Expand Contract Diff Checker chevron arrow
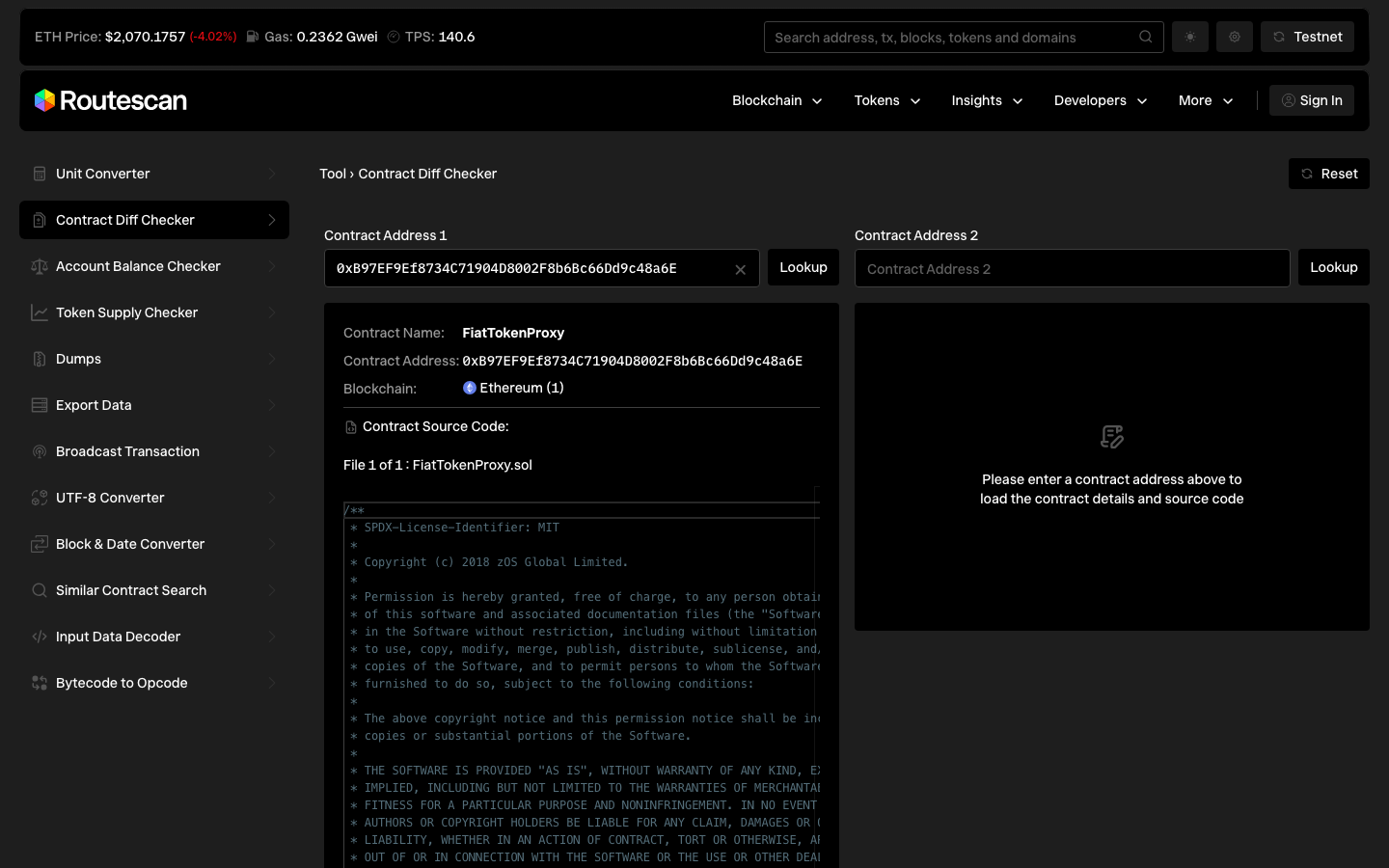The height and width of the screenshot is (868, 1389). point(271,220)
